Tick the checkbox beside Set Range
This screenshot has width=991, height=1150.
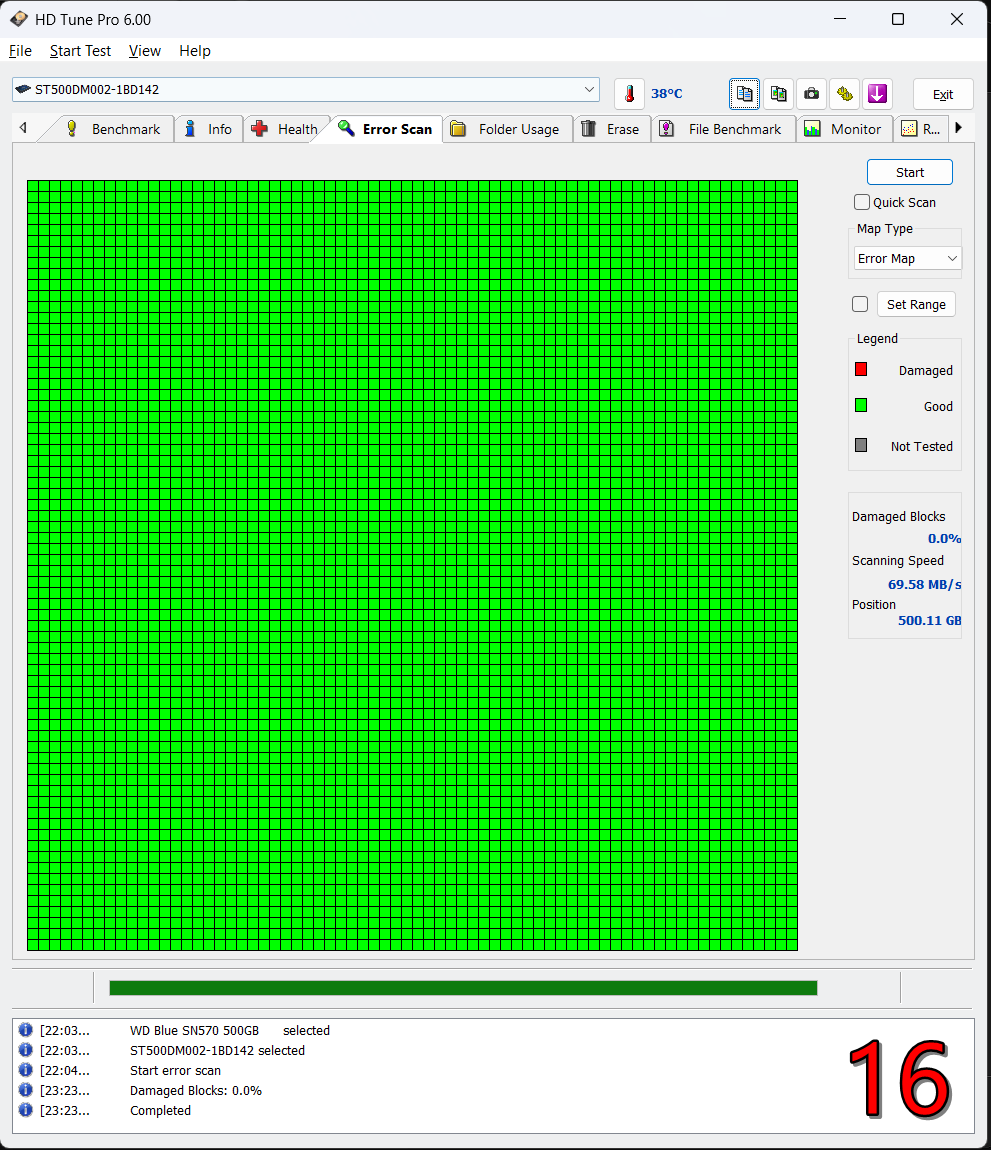click(x=860, y=304)
